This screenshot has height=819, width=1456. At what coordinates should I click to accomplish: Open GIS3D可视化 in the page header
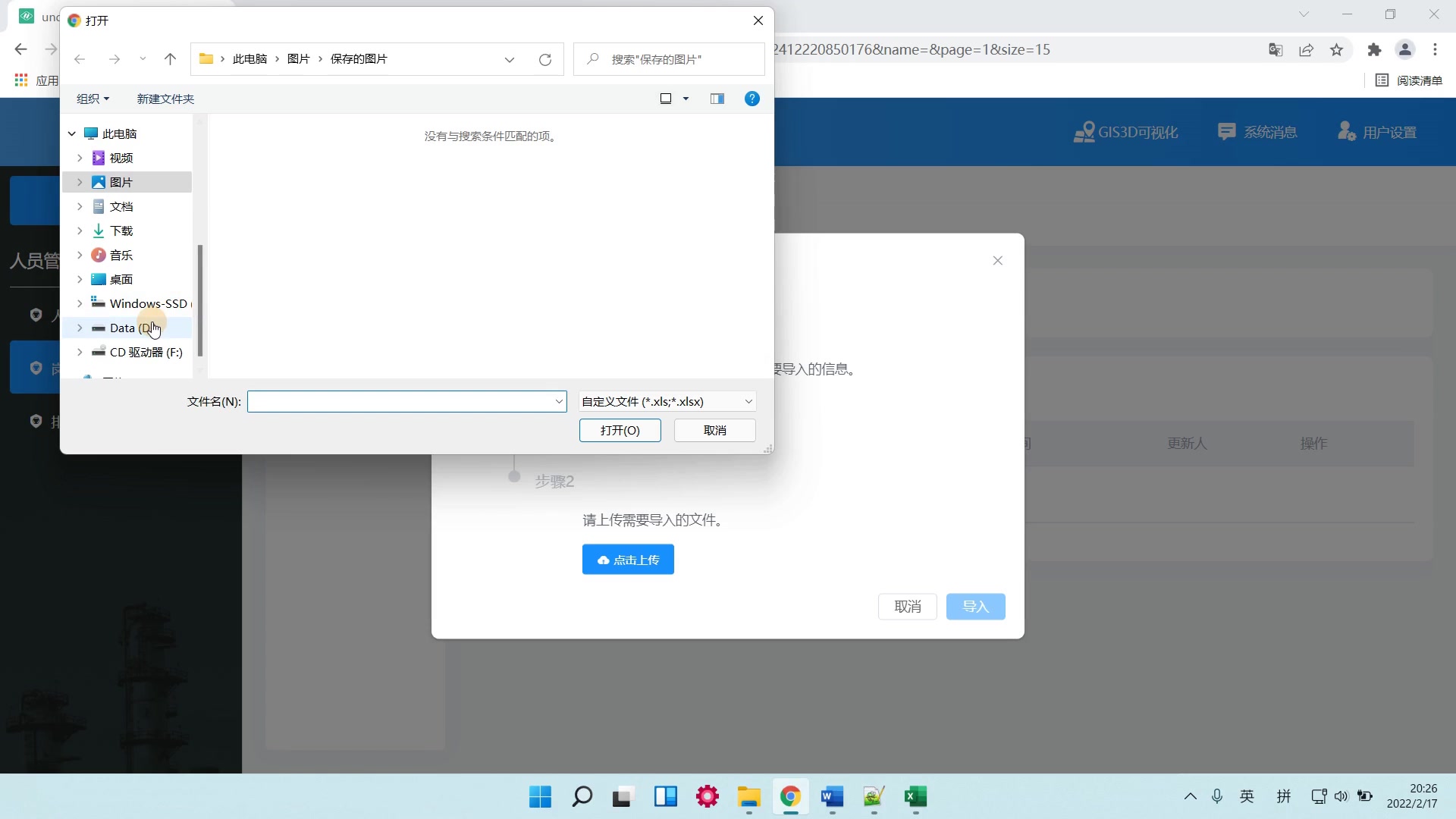pyautogui.click(x=1126, y=132)
